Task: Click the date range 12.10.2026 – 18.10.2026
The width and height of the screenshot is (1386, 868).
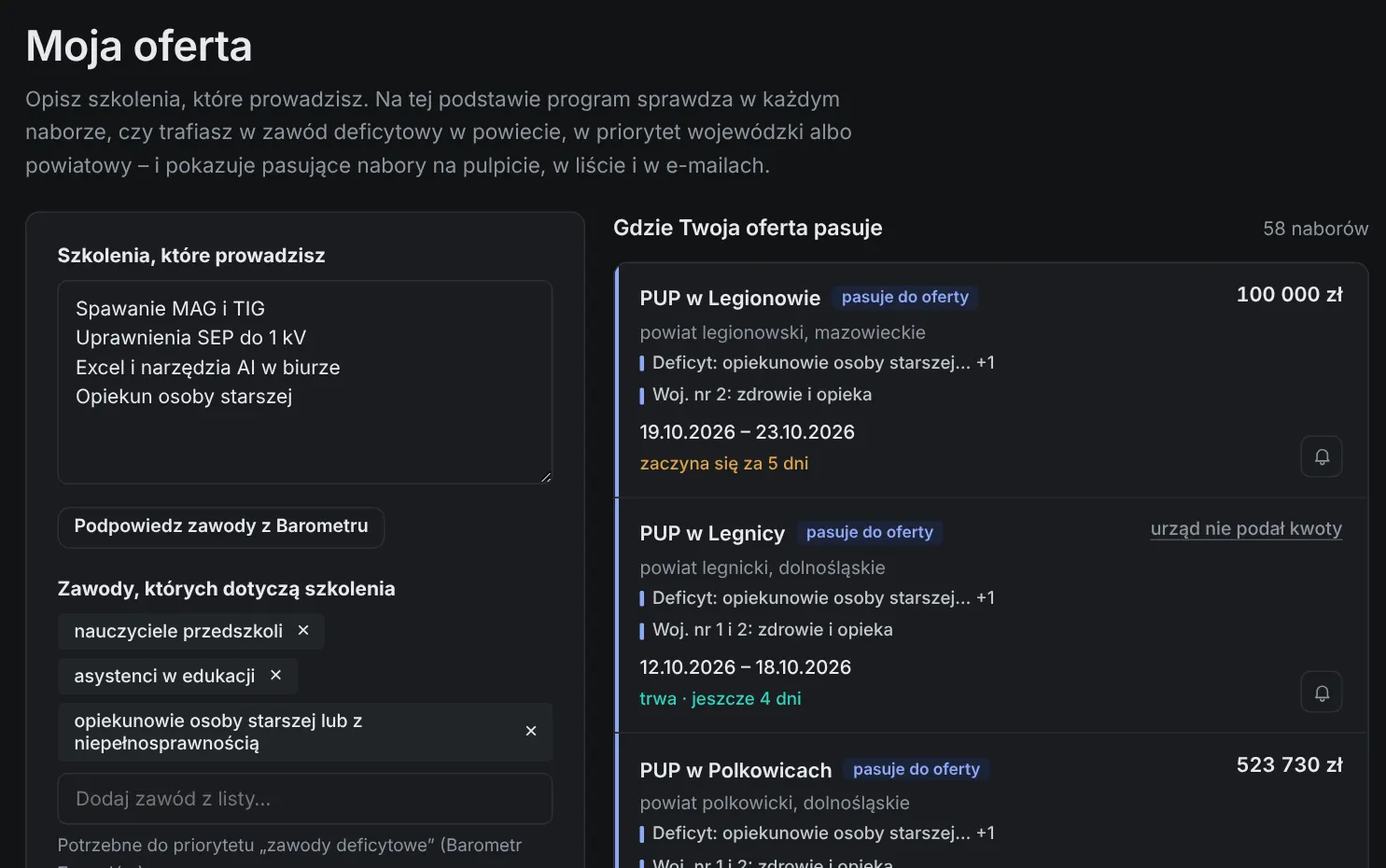Action: (x=746, y=667)
